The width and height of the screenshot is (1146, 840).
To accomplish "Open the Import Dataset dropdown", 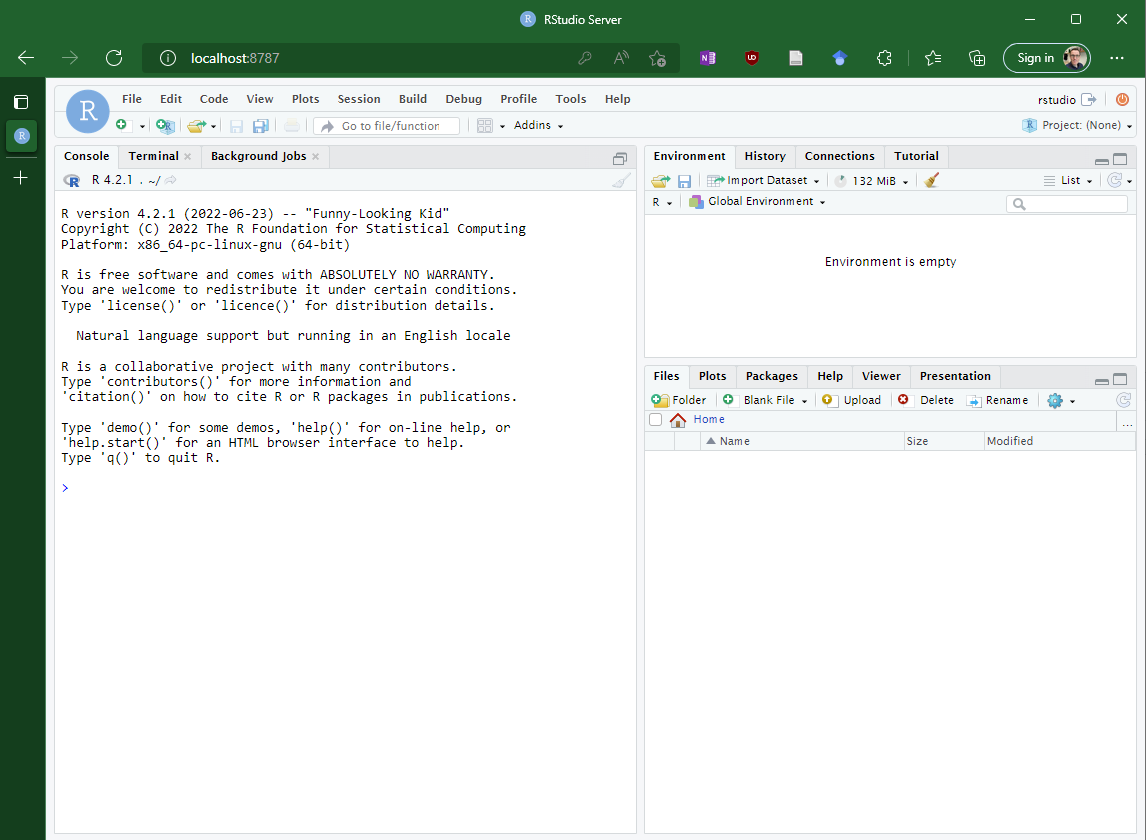I will tap(764, 181).
